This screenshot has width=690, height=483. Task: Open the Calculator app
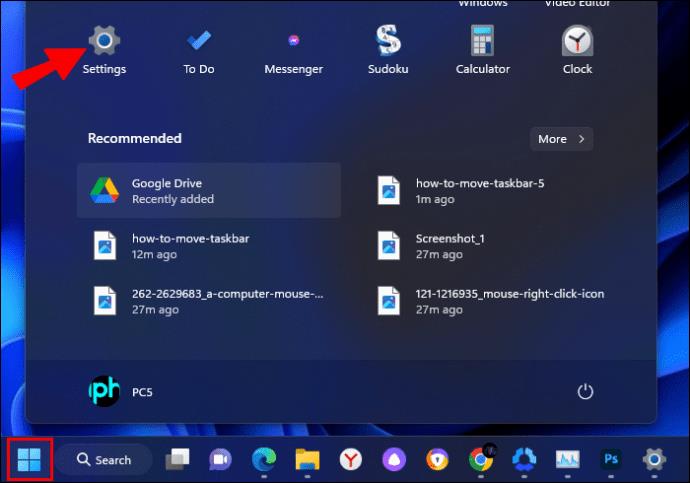click(x=483, y=49)
